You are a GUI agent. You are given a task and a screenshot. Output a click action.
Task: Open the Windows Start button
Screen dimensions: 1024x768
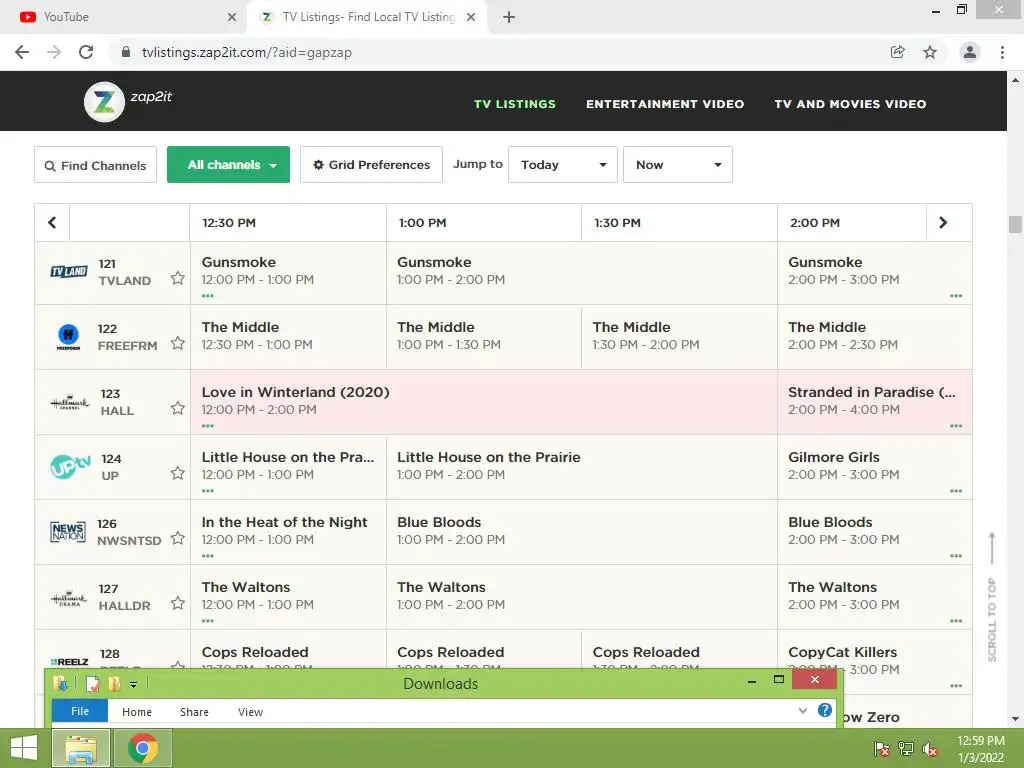(x=24, y=748)
